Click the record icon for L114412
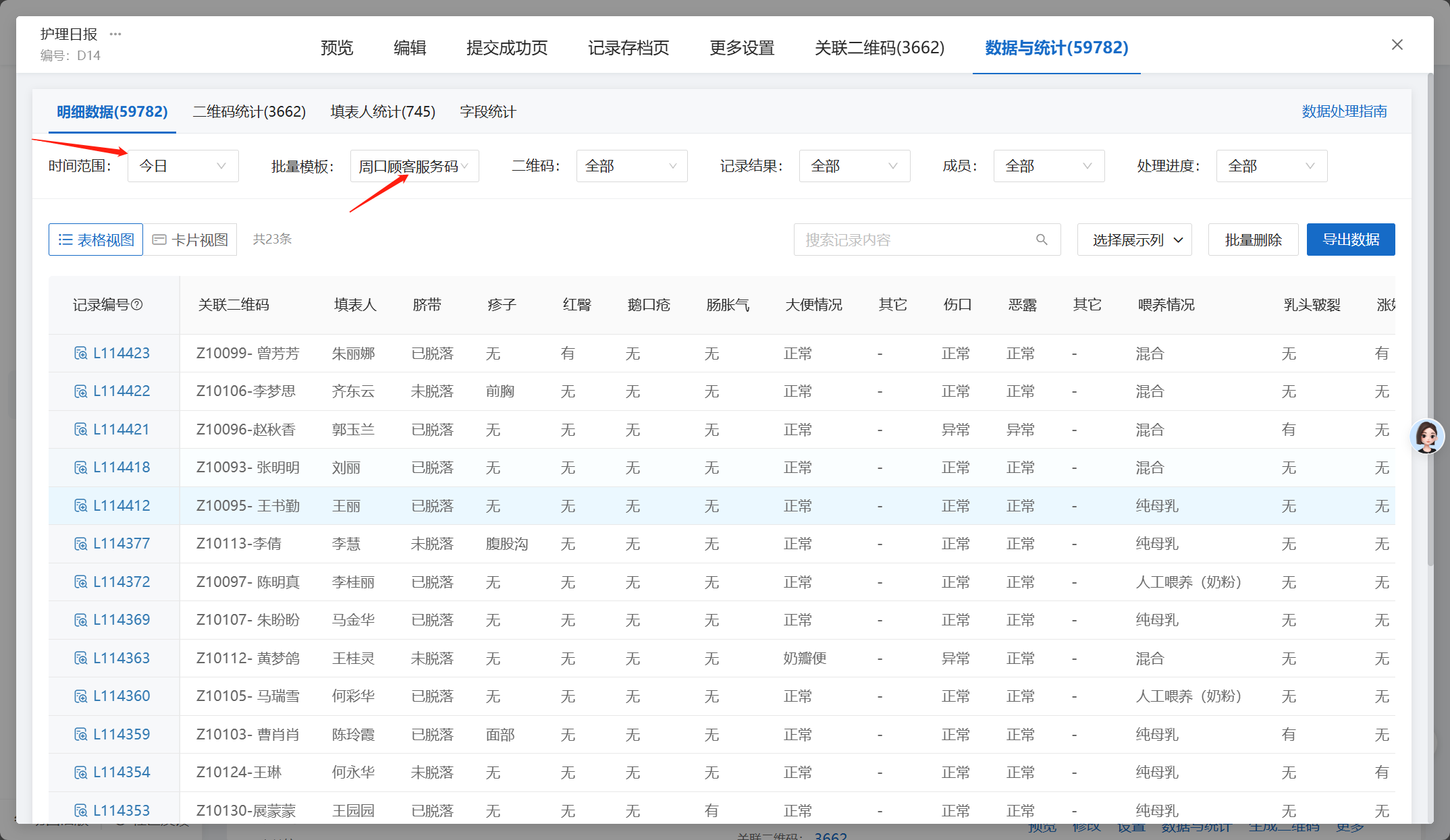The image size is (1450, 840). [80, 505]
